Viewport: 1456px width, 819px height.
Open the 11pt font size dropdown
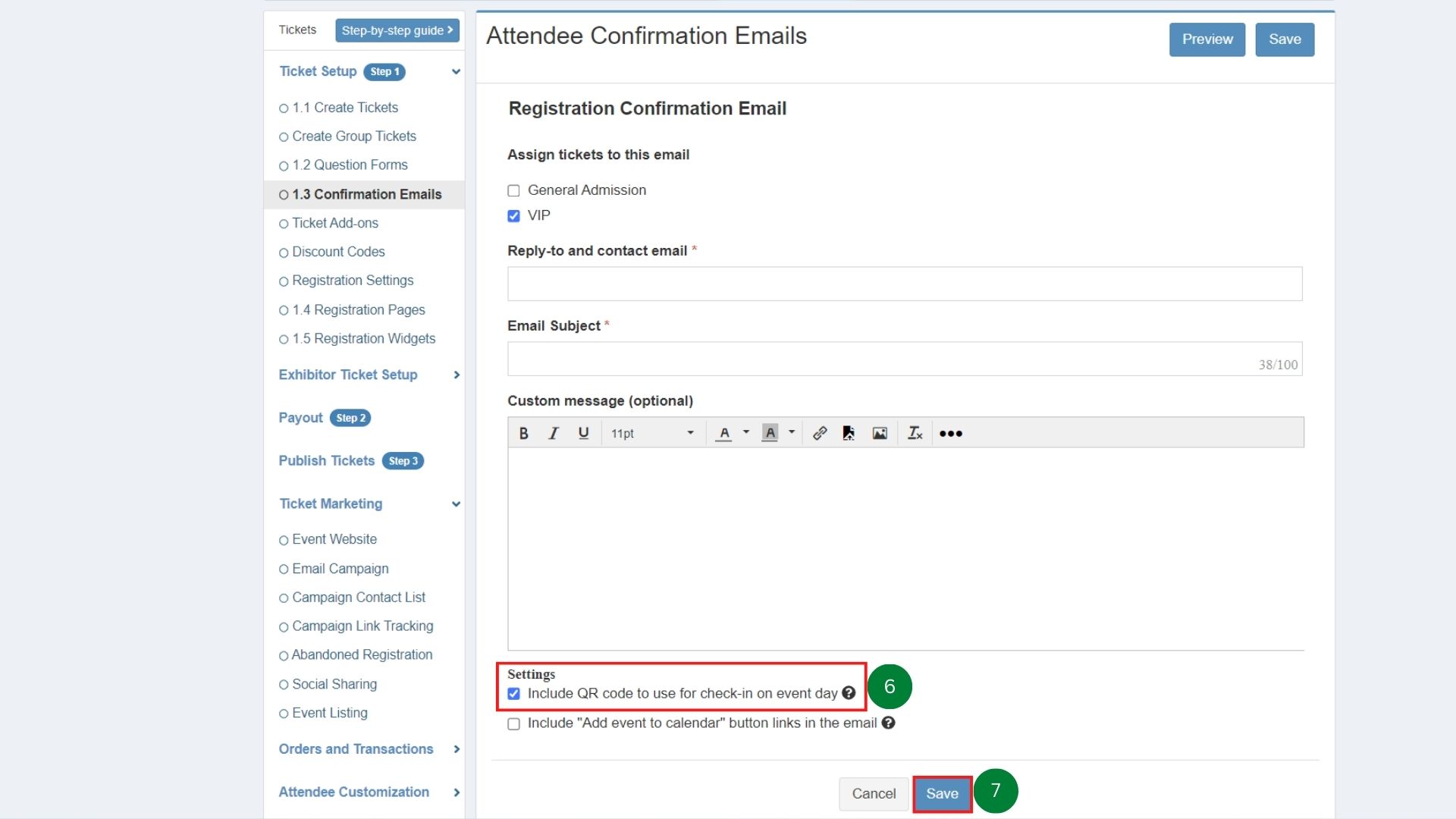pyautogui.click(x=652, y=433)
